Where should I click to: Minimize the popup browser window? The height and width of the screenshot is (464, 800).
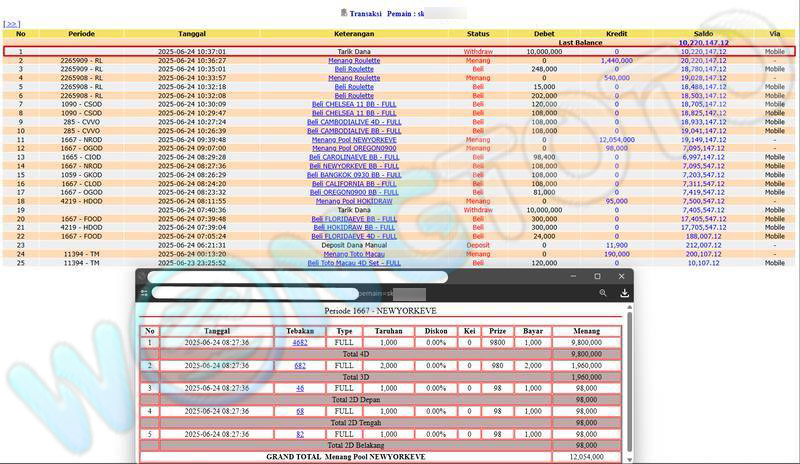click(574, 276)
